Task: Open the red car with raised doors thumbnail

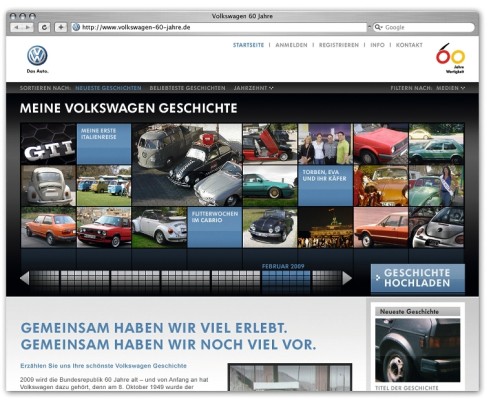Action: click(x=270, y=144)
